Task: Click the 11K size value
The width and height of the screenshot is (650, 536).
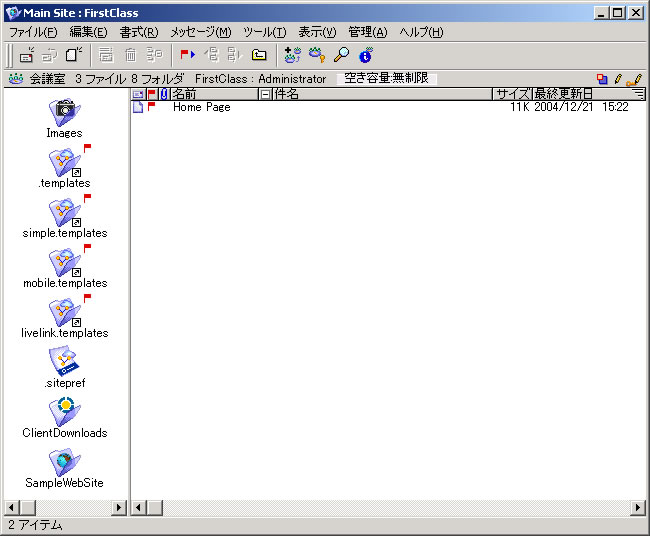Action: point(520,107)
